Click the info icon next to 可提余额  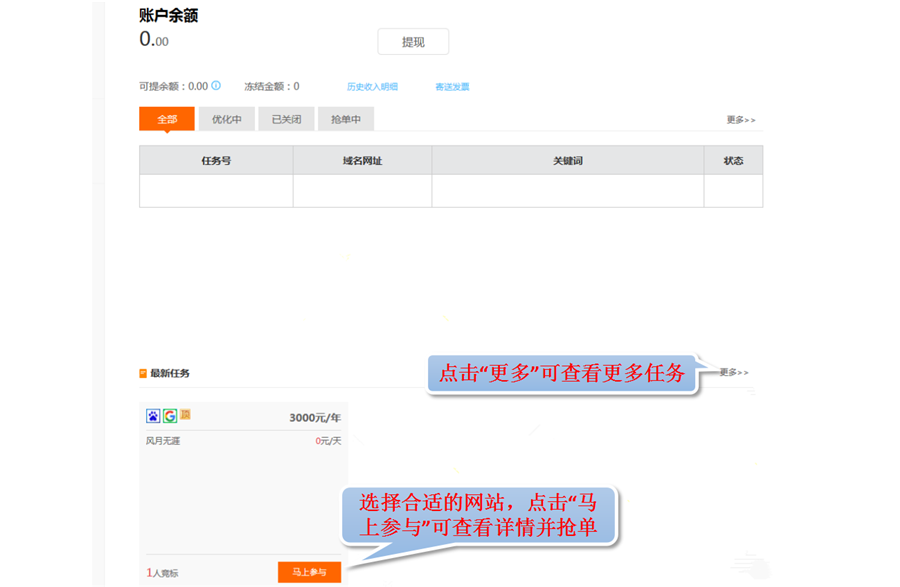point(216,86)
